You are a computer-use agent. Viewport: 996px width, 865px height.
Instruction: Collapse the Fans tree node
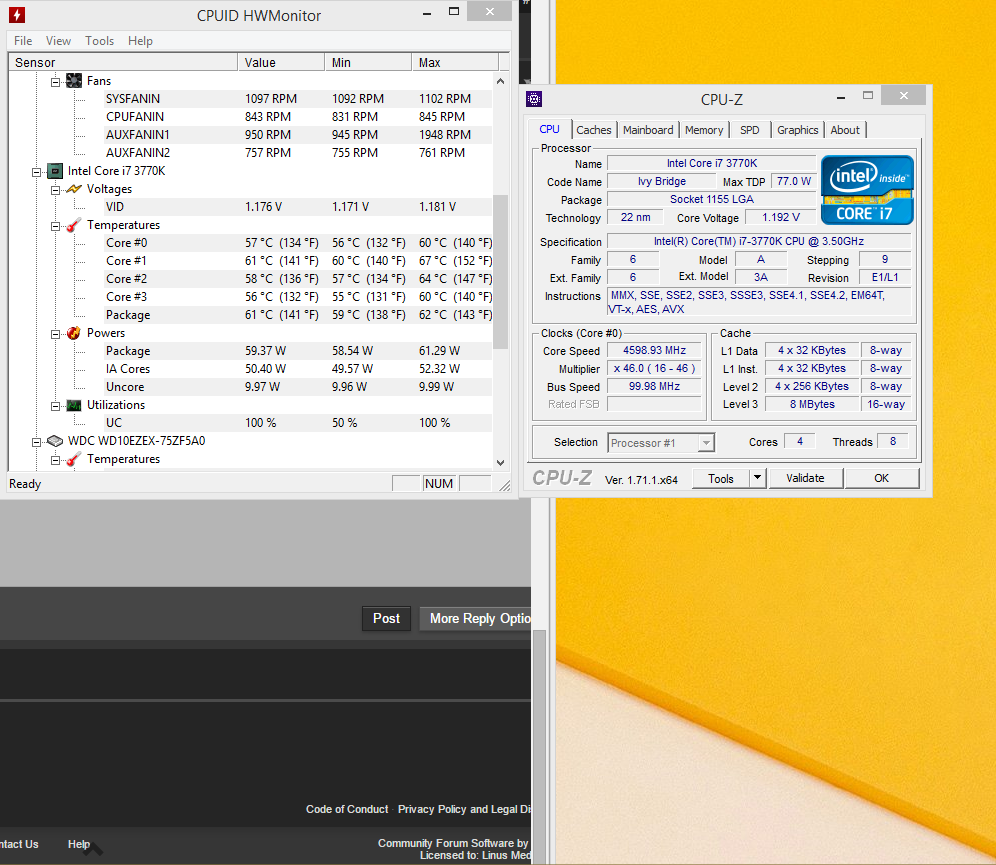point(55,82)
